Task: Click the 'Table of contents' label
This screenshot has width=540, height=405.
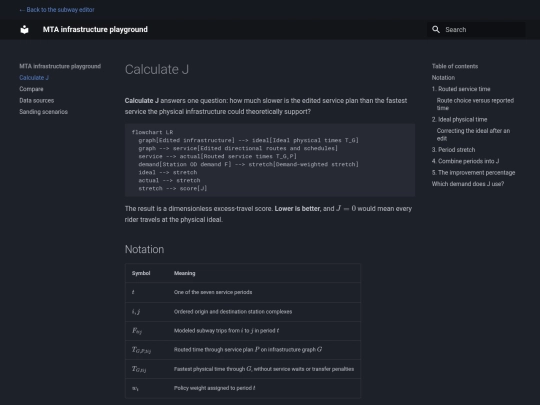Action: (x=455, y=66)
